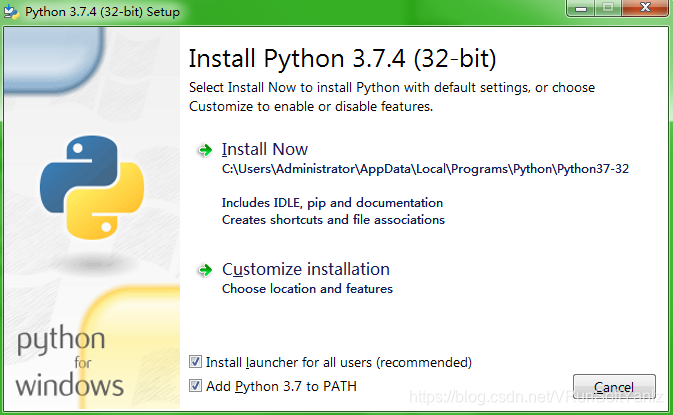Screen dimensions: 673x415
Task: Click the green arrow beside Customize installation
Action: coord(205,270)
